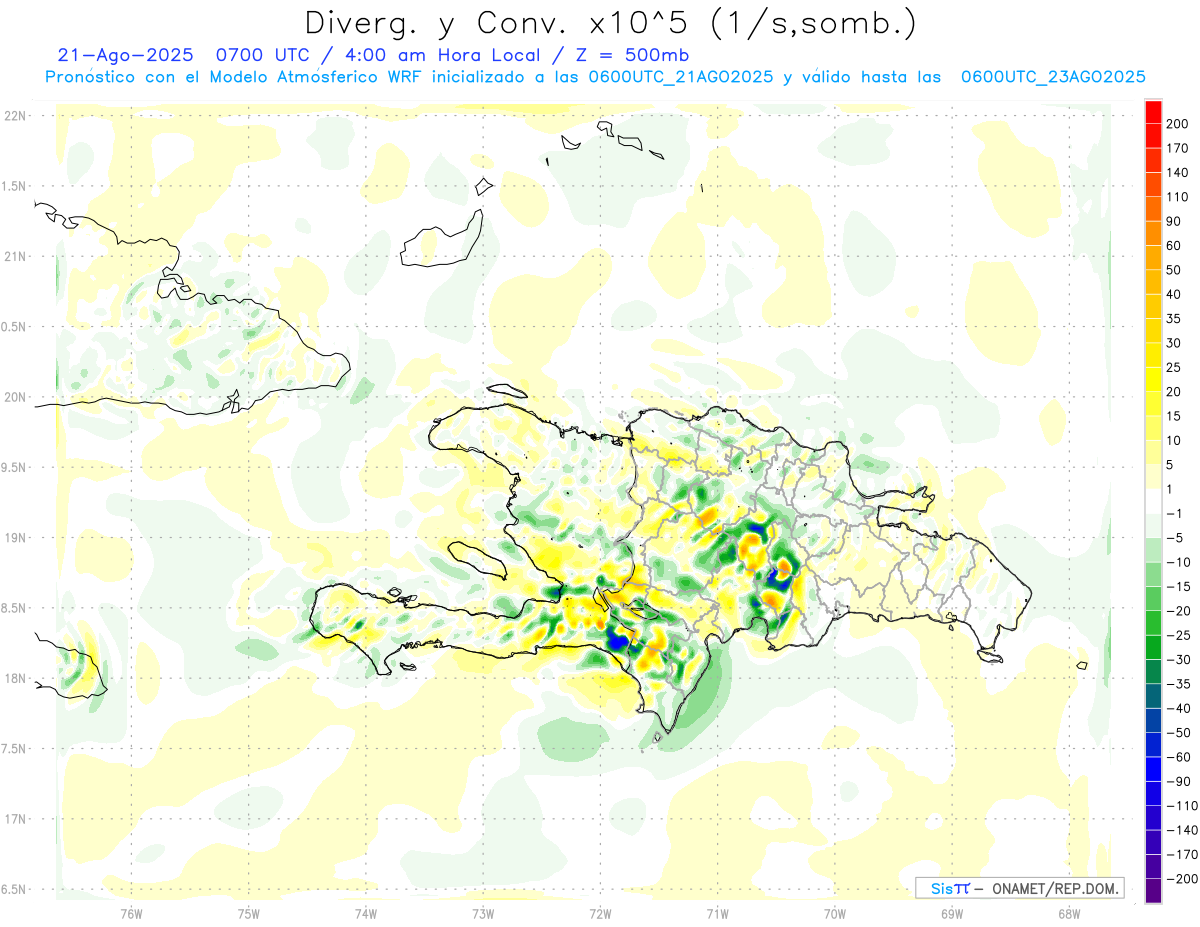Image resolution: width=1200 pixels, height=927 pixels.
Task: Click the 21N latitude label
Action: tap(14, 257)
